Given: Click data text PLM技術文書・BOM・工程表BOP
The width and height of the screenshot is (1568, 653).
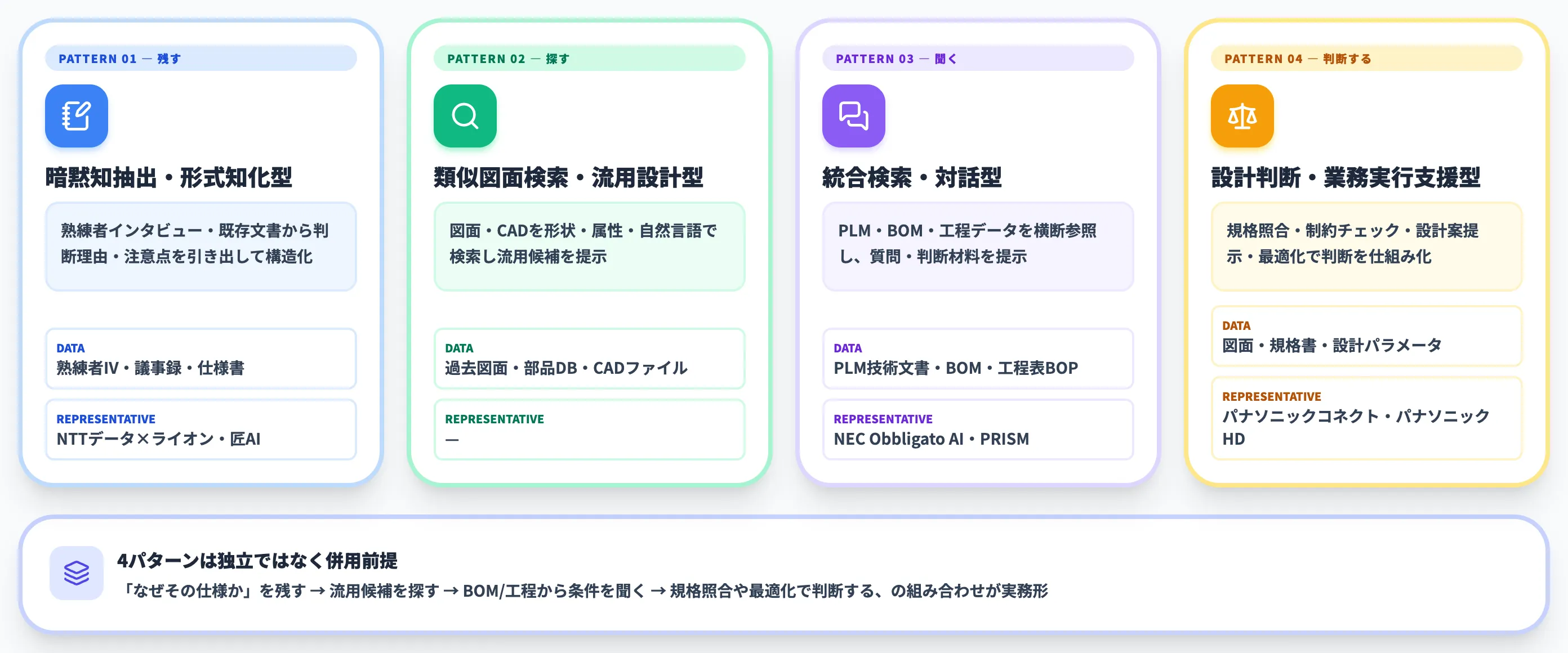Looking at the screenshot, I should coord(956,368).
